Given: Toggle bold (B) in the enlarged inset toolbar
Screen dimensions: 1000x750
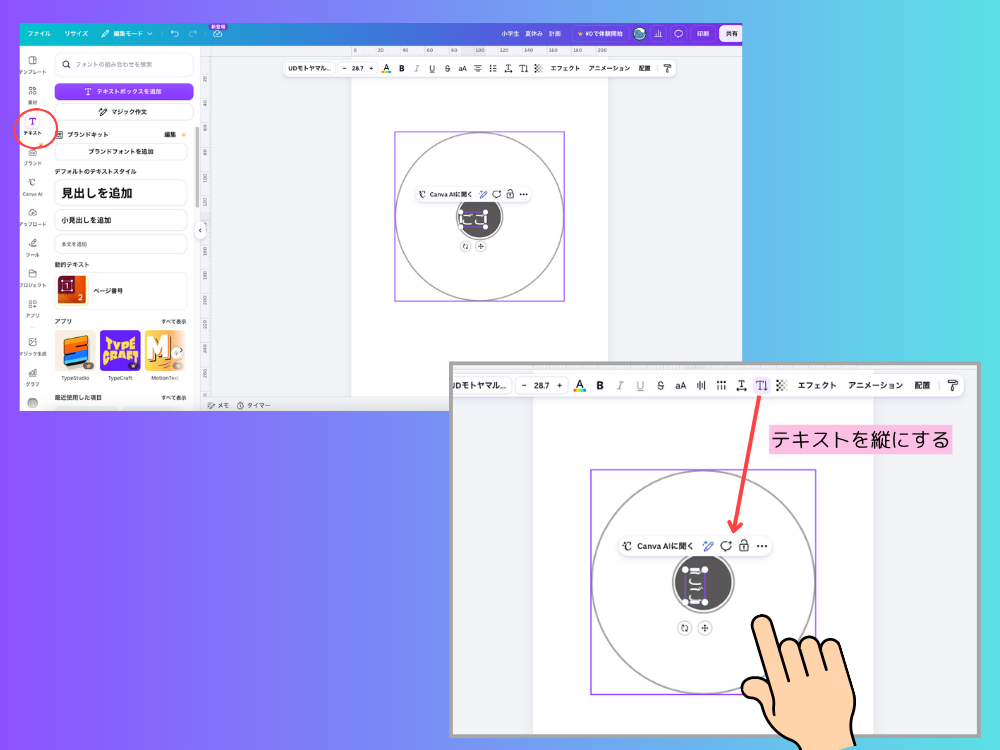Looking at the screenshot, I should (x=599, y=385).
